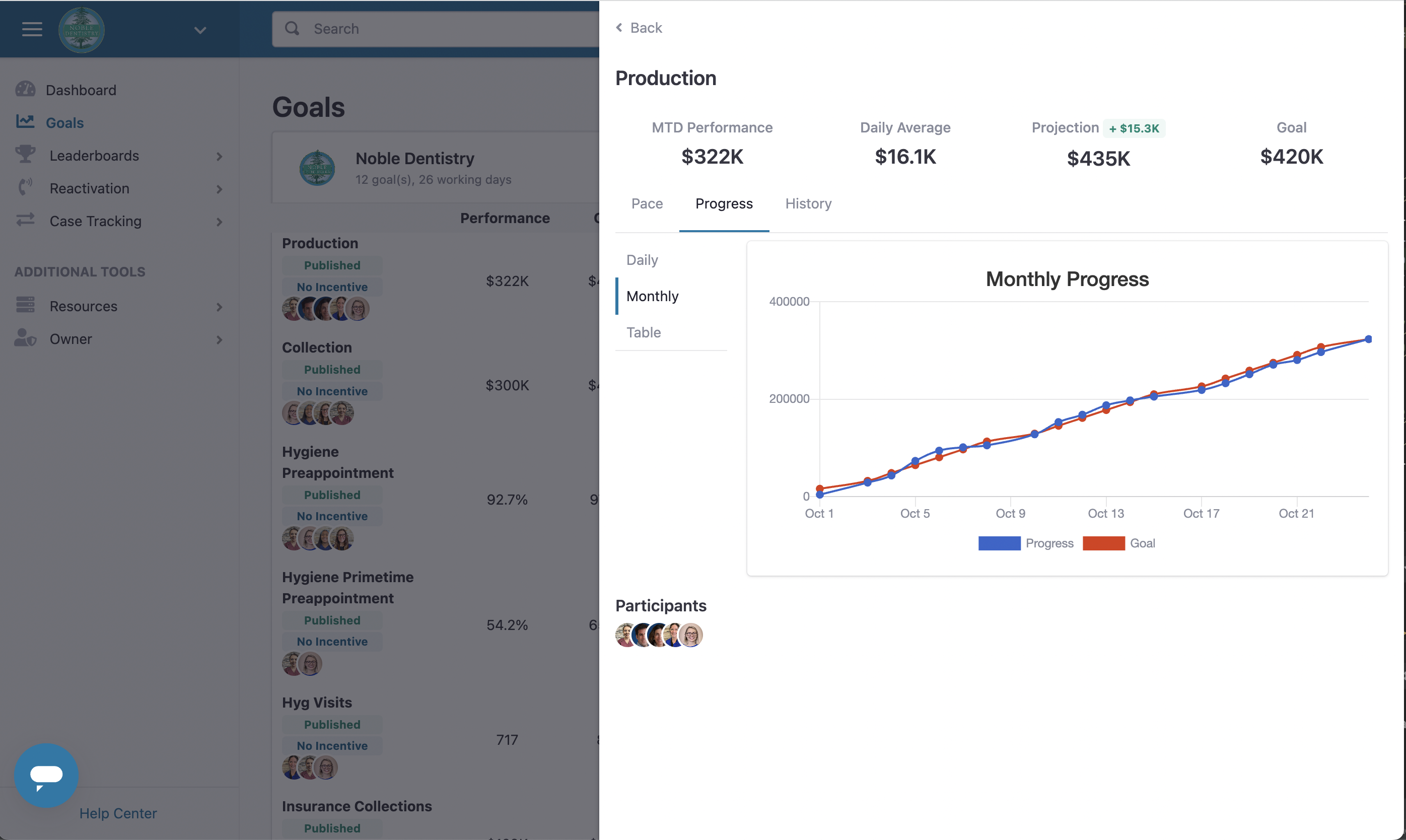Switch to the Progress tab
The image size is (1406, 840).
click(x=724, y=204)
